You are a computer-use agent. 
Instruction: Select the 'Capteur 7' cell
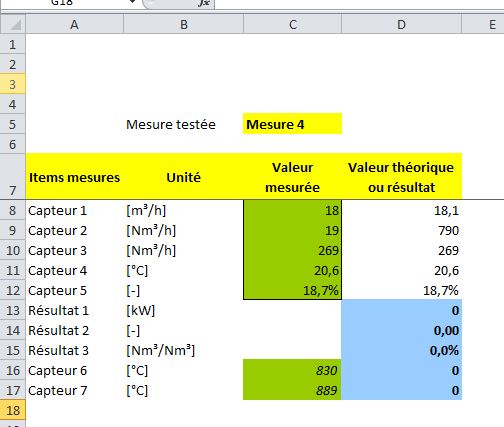tap(74, 390)
